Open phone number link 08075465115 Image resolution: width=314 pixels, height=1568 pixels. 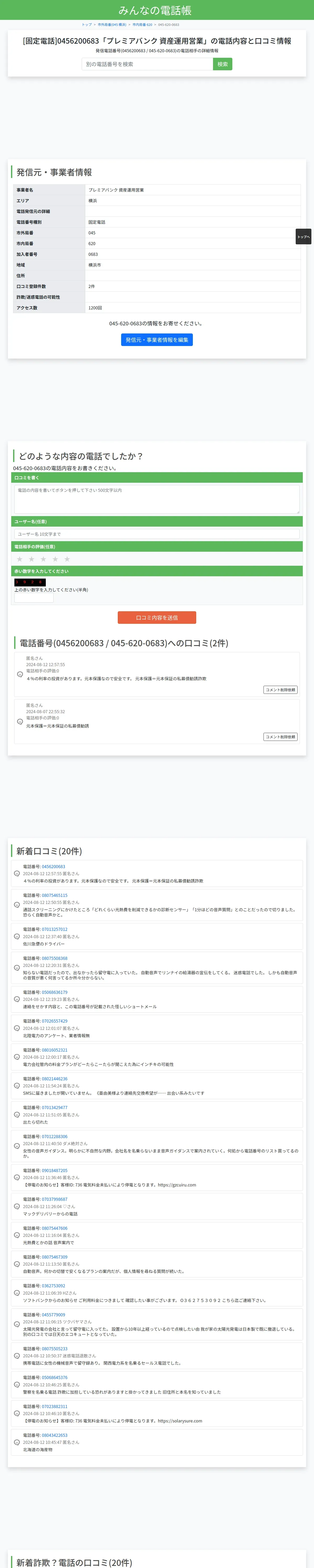click(x=55, y=895)
